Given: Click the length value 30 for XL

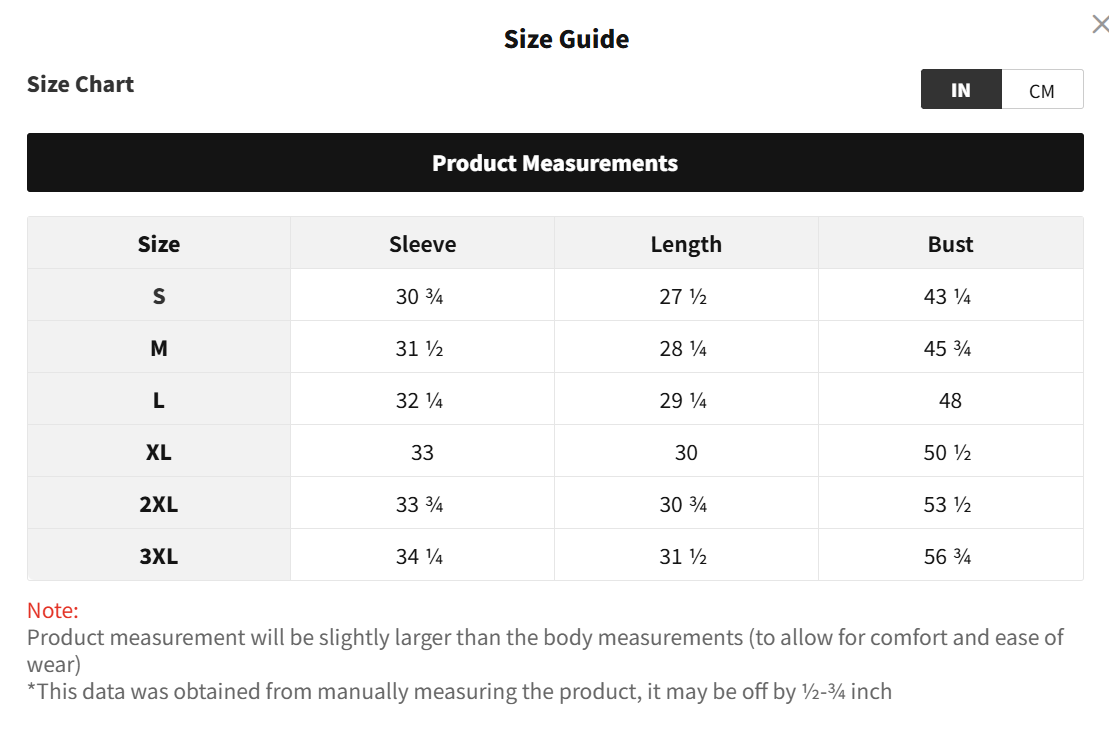Looking at the screenshot, I should pos(686,452).
